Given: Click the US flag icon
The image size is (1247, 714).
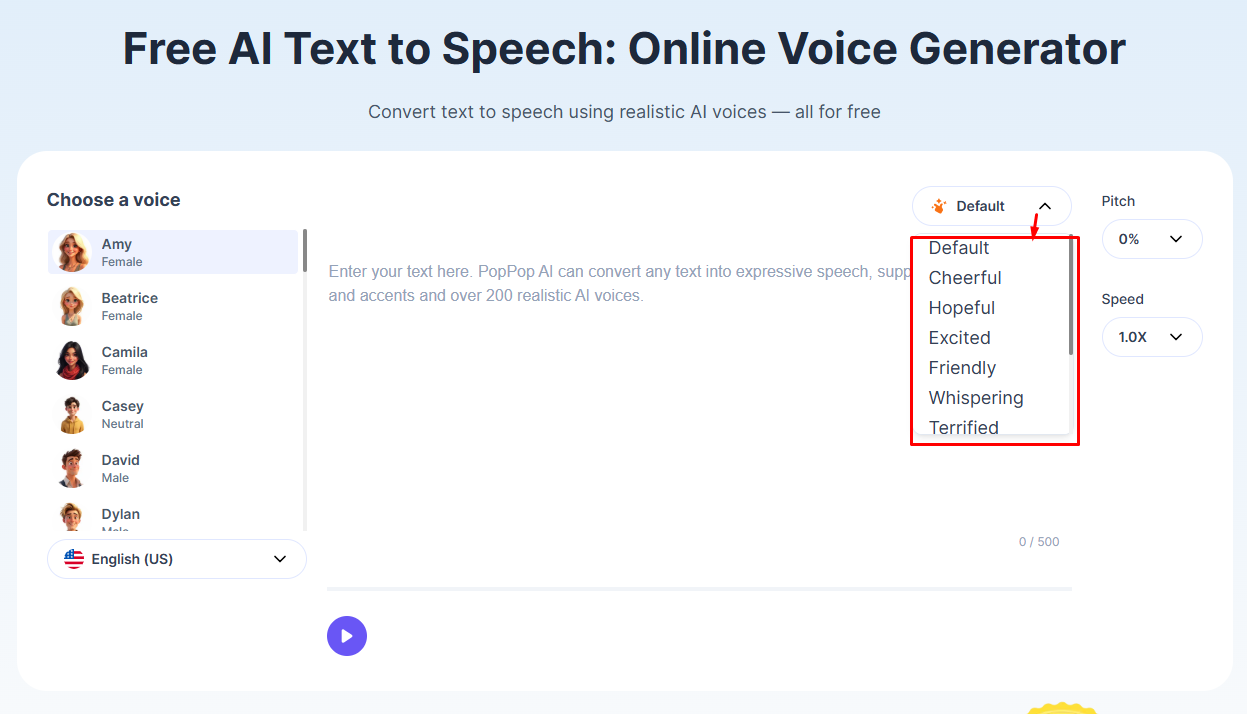Looking at the screenshot, I should click(x=74, y=559).
